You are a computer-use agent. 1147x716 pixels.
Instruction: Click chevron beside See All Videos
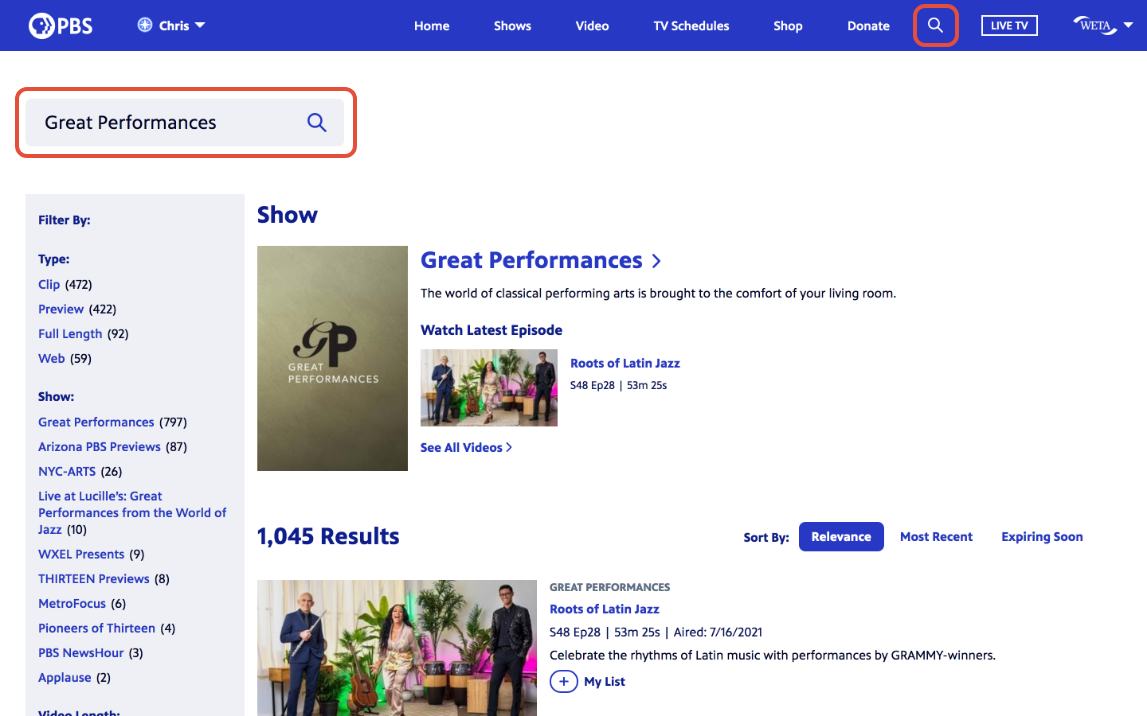[509, 448]
